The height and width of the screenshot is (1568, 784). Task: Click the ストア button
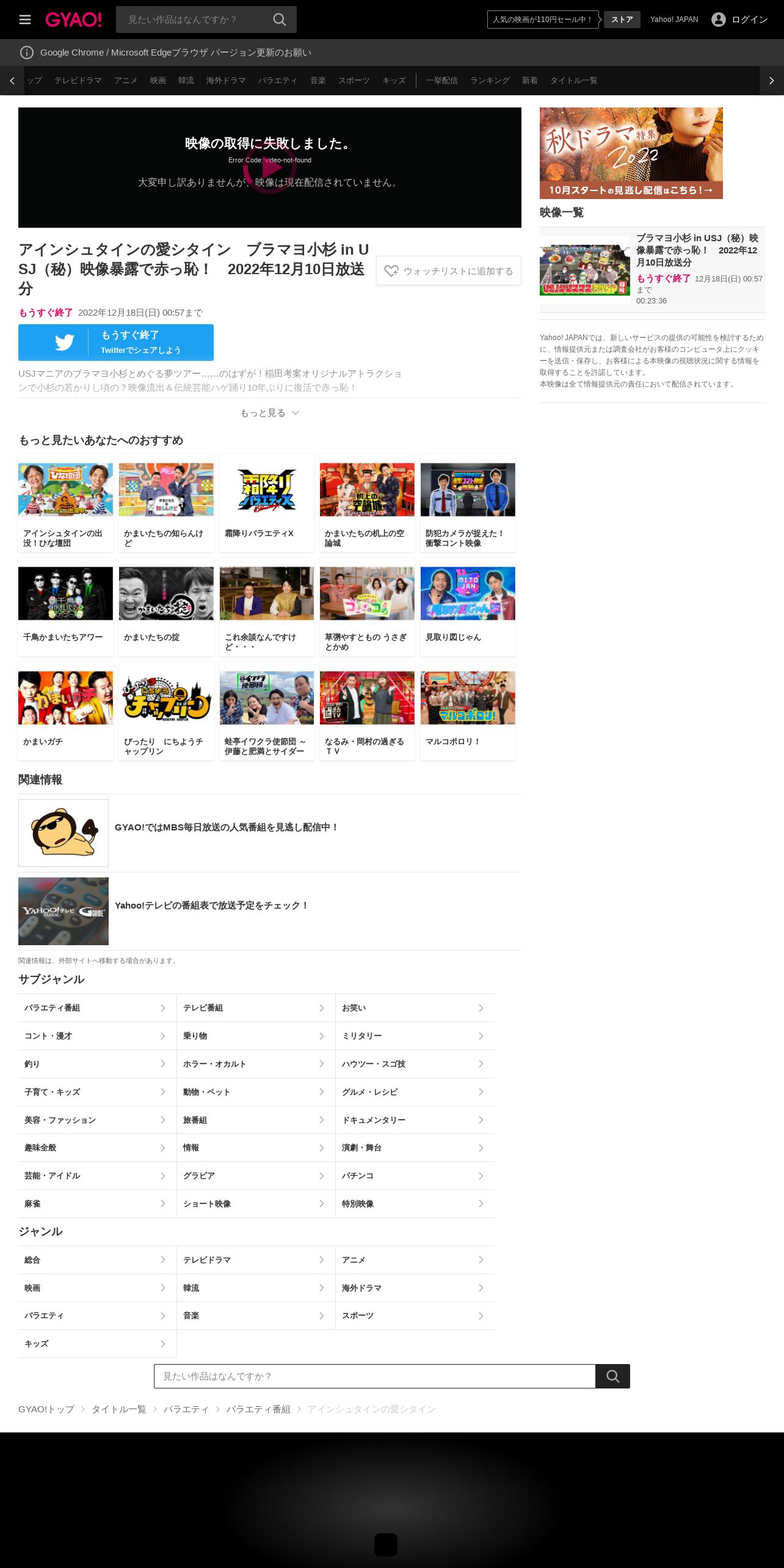622,20
